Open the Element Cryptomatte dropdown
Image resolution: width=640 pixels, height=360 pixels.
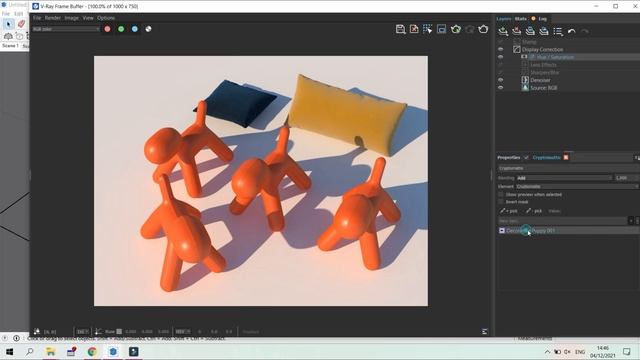pyautogui.click(x=577, y=186)
